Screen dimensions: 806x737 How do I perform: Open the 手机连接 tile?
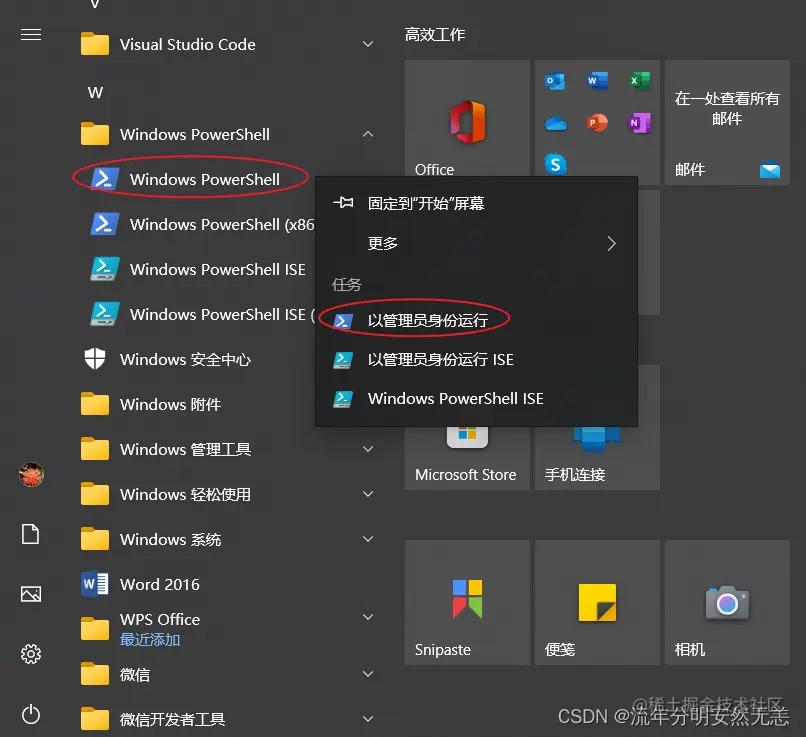[597, 457]
